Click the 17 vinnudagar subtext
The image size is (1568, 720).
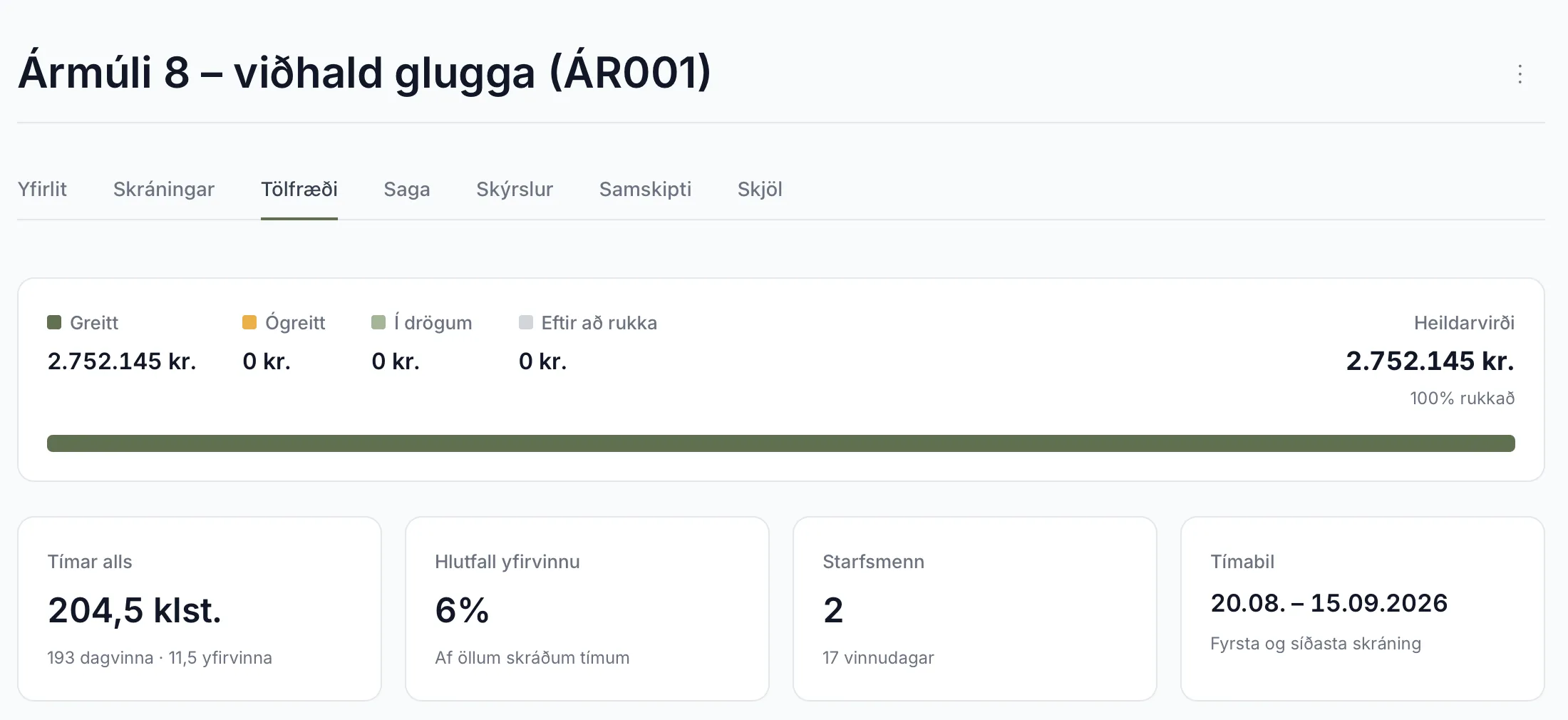[x=878, y=657]
